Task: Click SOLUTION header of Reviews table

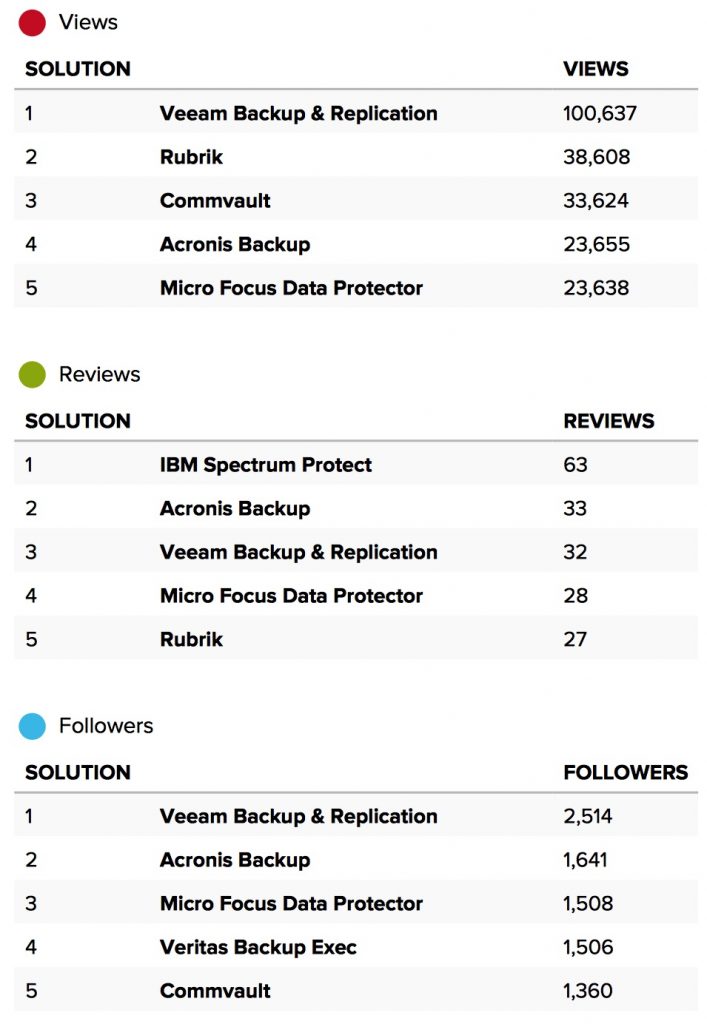Action: coord(78,421)
